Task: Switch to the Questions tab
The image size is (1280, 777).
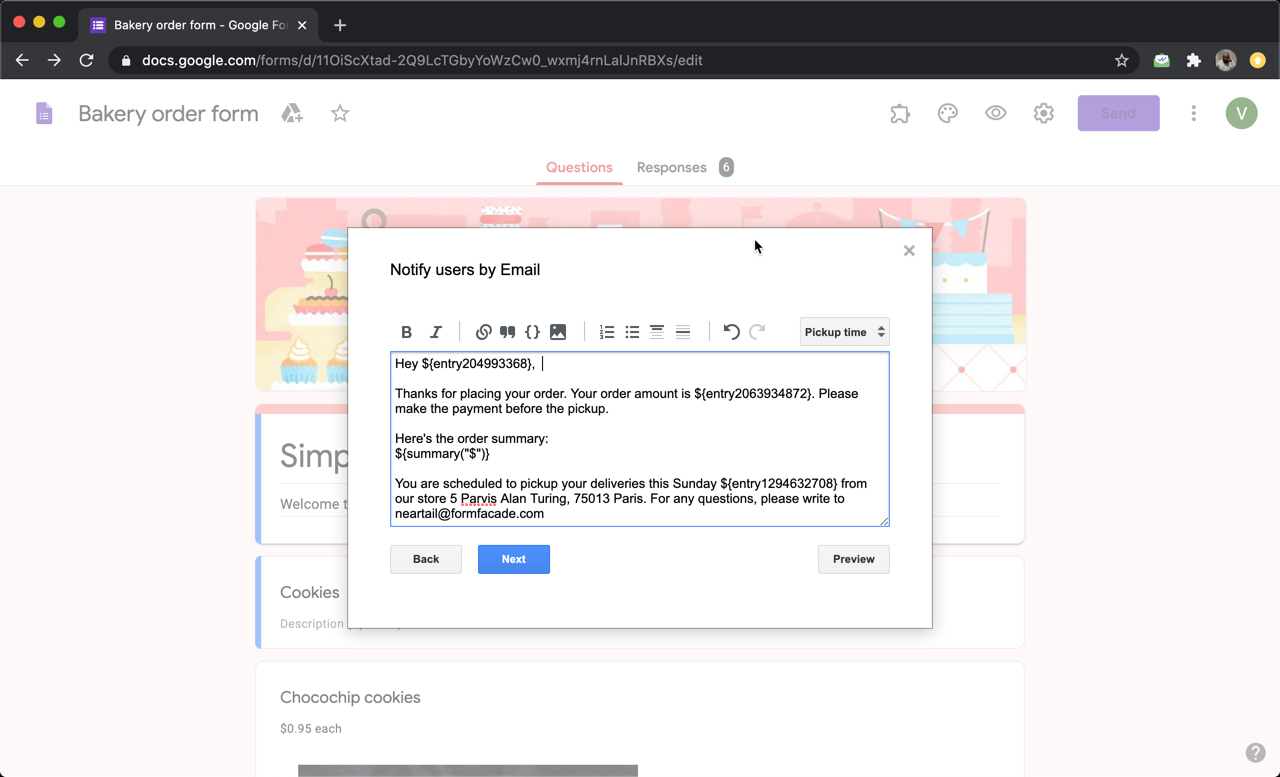Action: tap(579, 167)
